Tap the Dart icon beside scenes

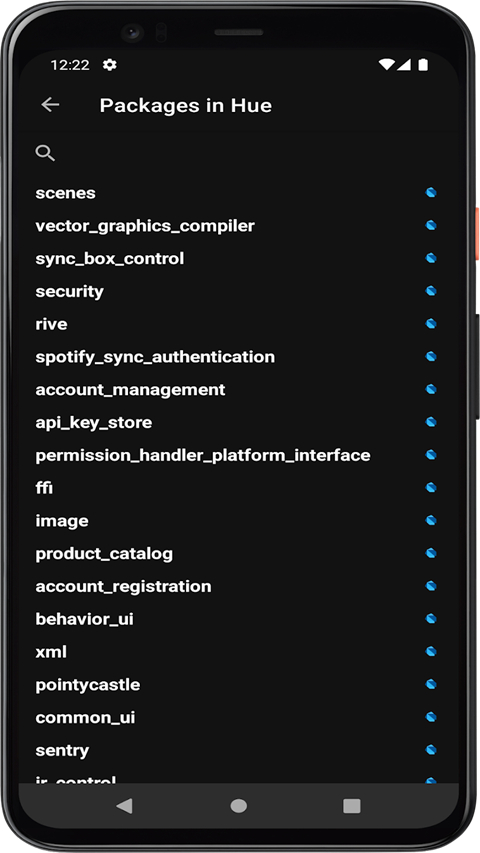pos(431,193)
